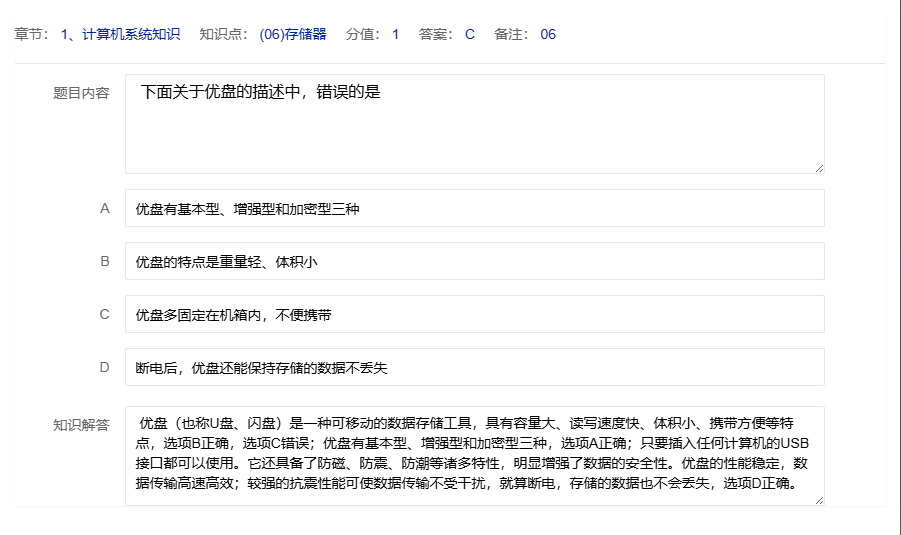Click the question content text area
The image size is (901, 535).
tap(474, 124)
